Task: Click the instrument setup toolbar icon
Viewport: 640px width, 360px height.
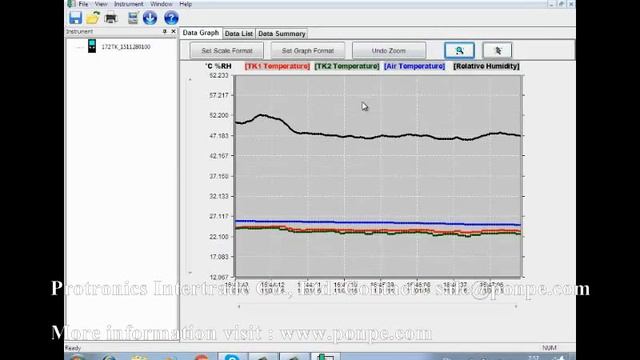Action: click(x=133, y=18)
